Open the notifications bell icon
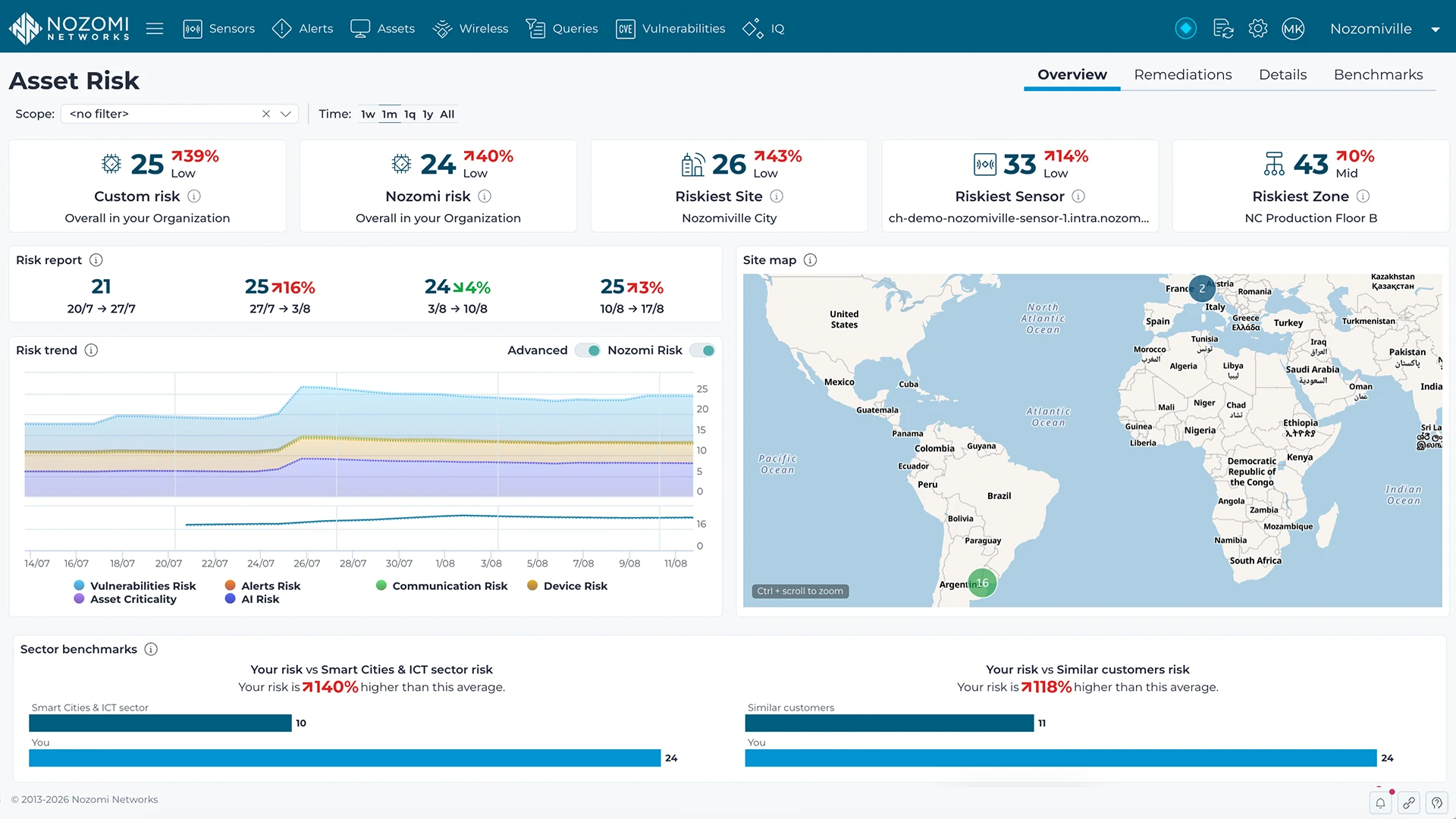The height and width of the screenshot is (819, 1456). (1381, 803)
